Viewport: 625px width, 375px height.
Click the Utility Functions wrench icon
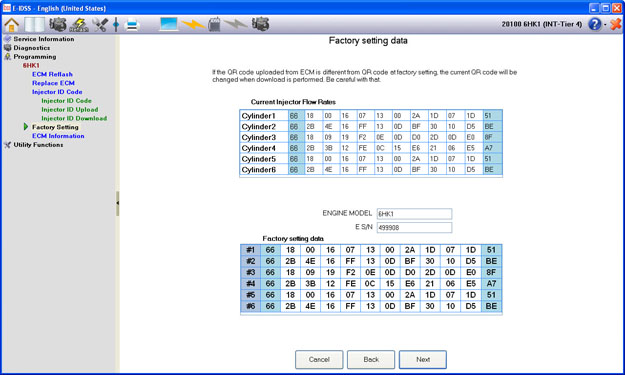[x=7, y=145]
